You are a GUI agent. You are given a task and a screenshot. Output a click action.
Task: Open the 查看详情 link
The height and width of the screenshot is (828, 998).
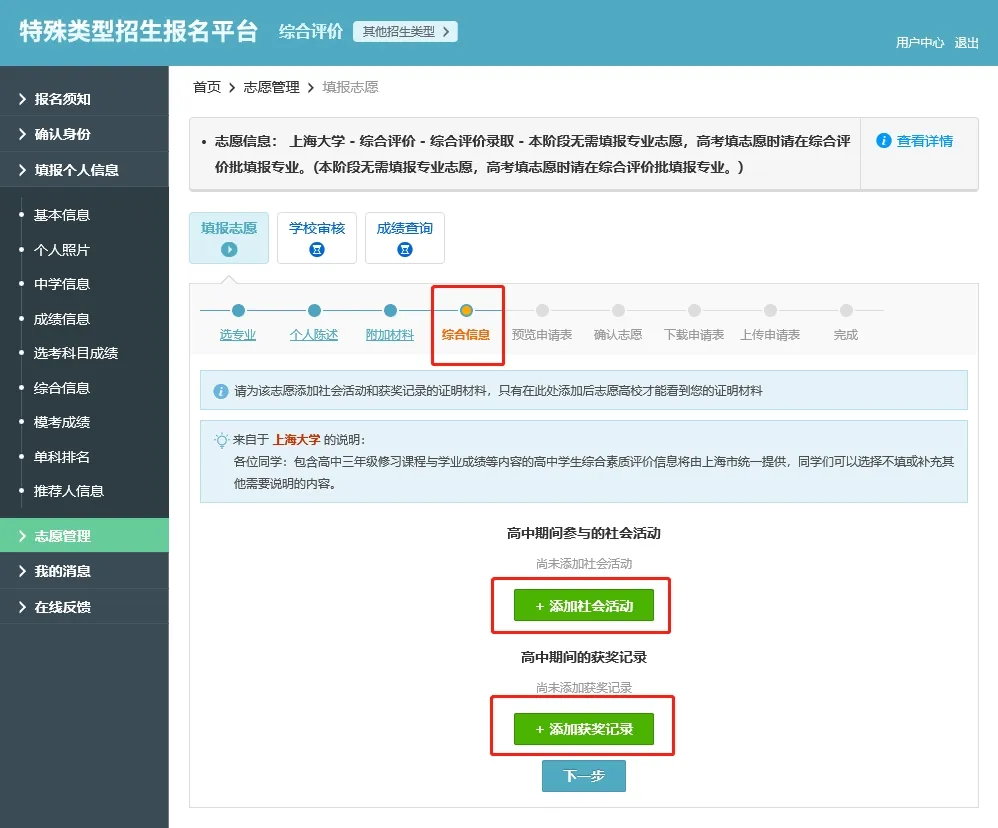pos(924,141)
